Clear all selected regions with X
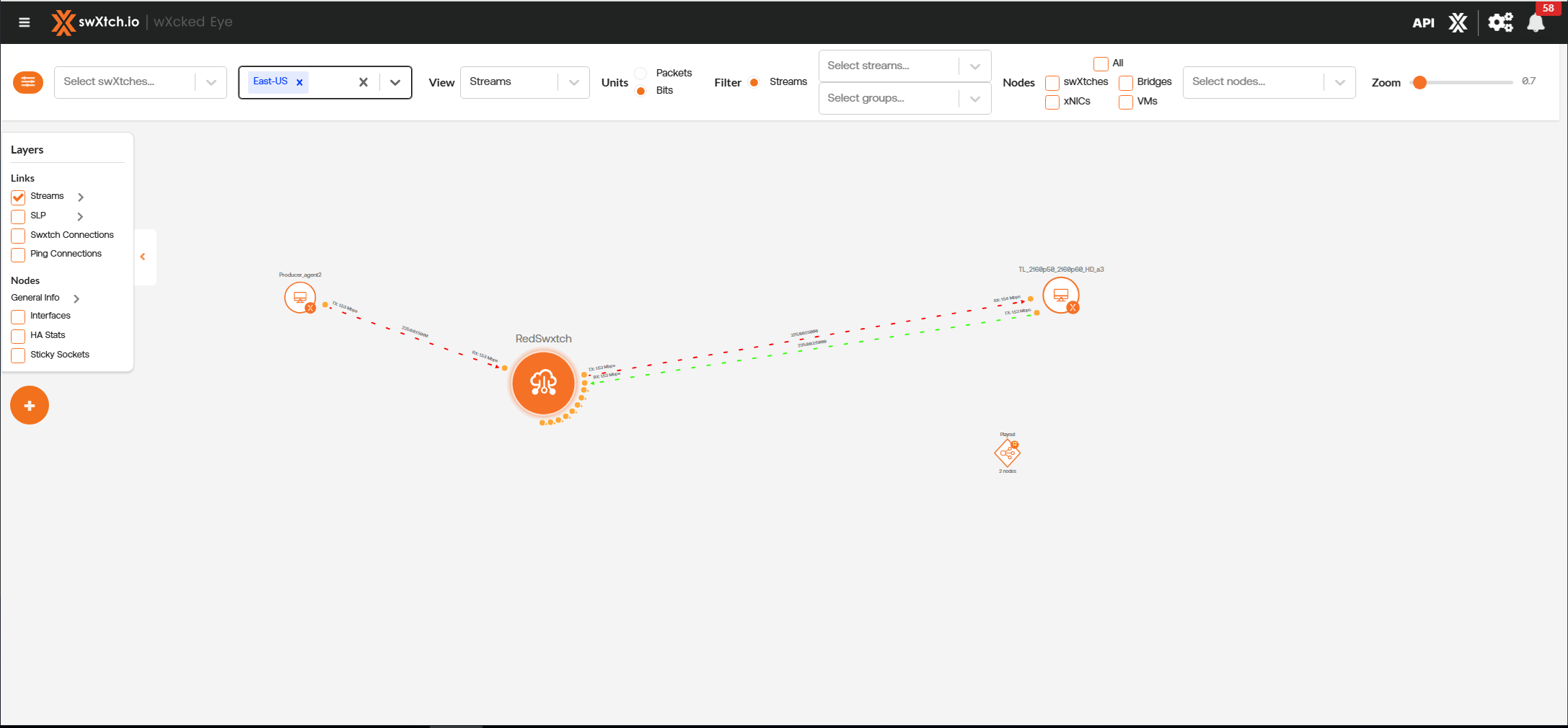The height and width of the screenshot is (728, 1568). [364, 82]
